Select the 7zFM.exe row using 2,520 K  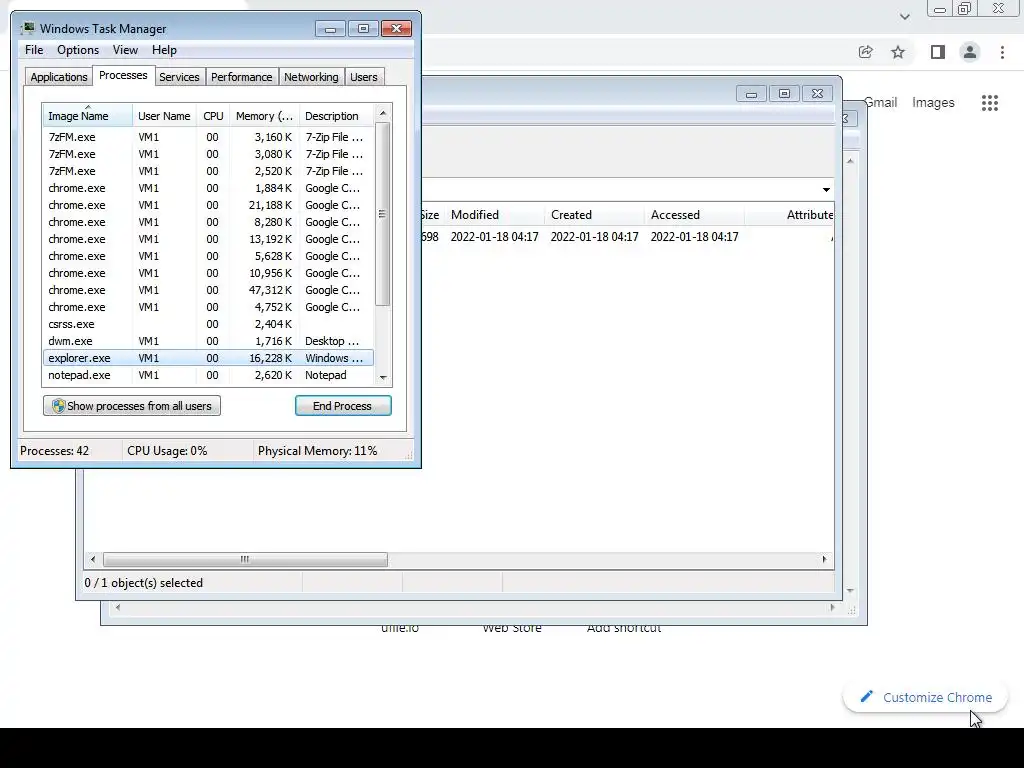pyautogui.click(x=208, y=171)
